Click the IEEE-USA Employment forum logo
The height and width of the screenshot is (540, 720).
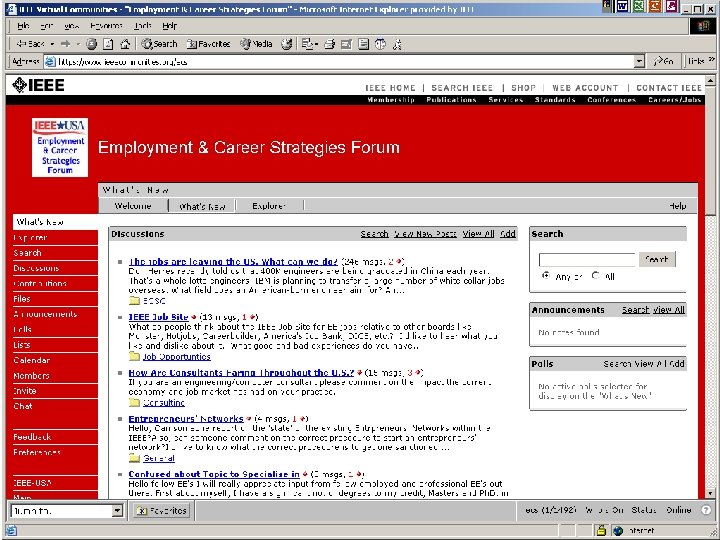click(60, 147)
